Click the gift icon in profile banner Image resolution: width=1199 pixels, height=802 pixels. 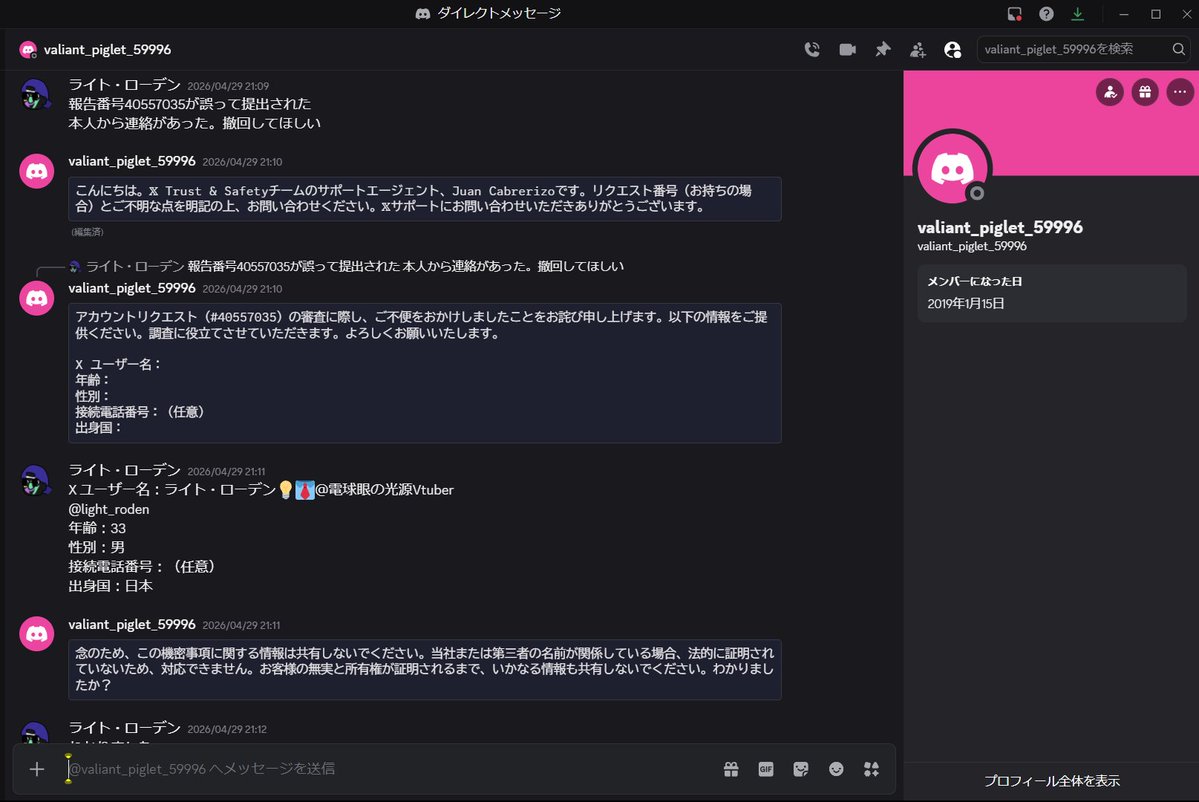coord(1145,93)
